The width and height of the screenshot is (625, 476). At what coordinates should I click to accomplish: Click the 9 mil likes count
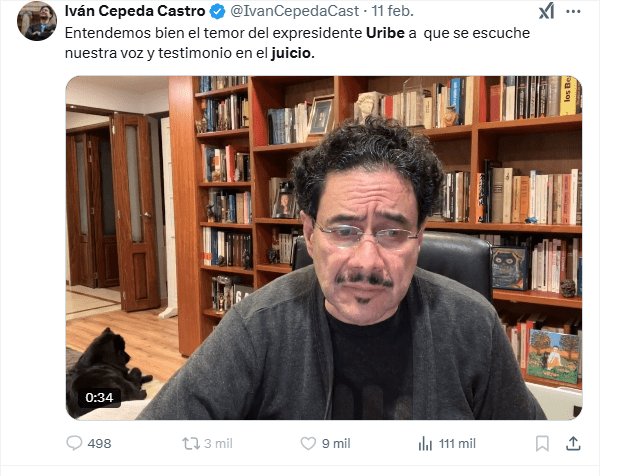pos(336,444)
